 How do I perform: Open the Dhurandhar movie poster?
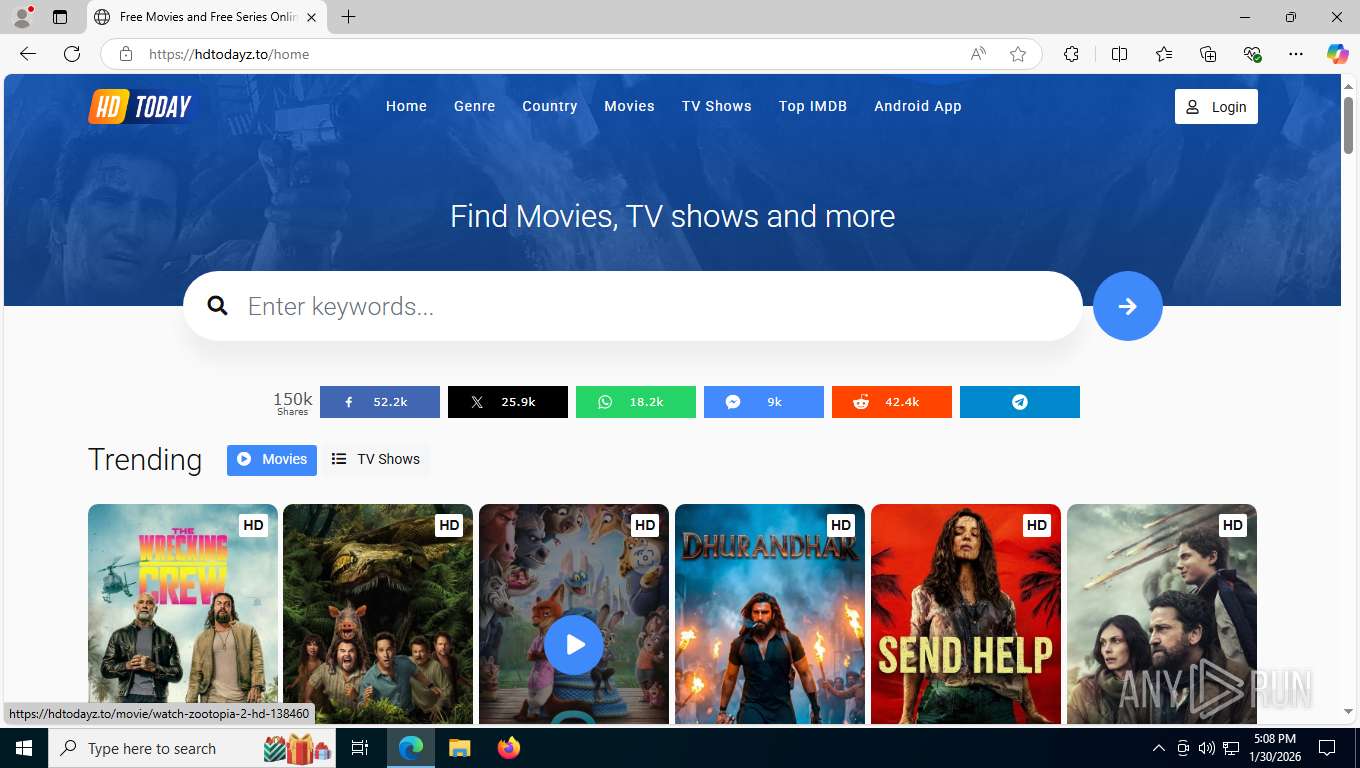770,613
